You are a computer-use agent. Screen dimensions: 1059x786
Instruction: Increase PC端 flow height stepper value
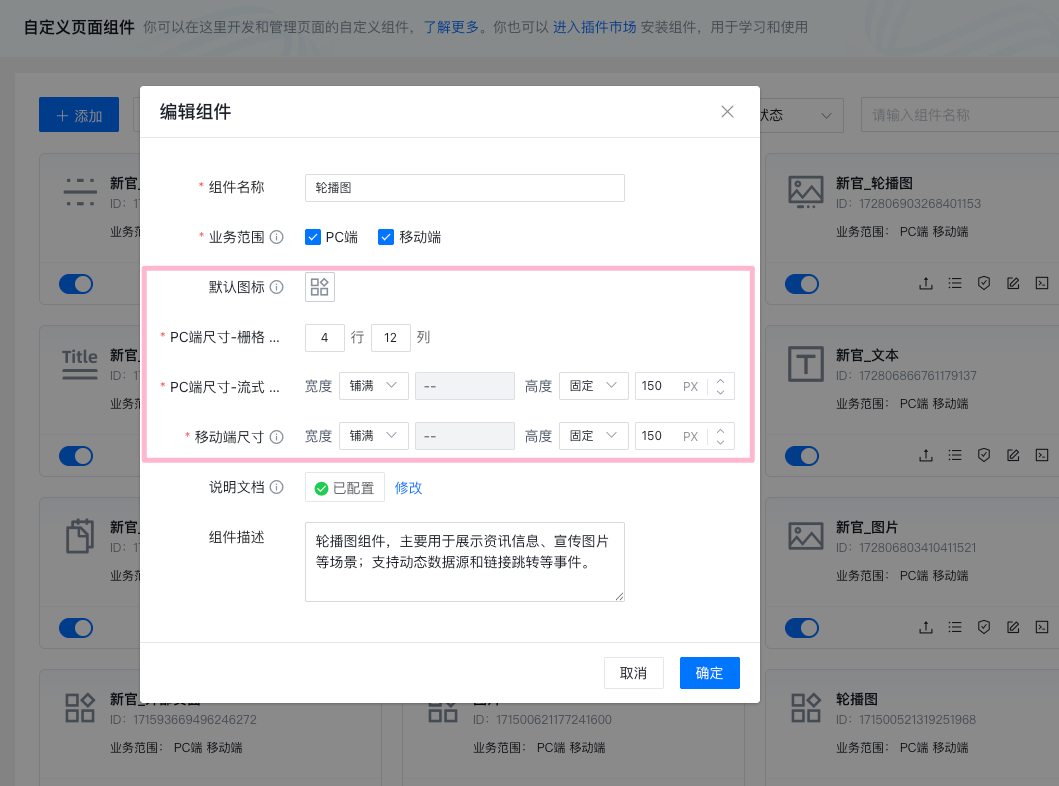pos(720,380)
